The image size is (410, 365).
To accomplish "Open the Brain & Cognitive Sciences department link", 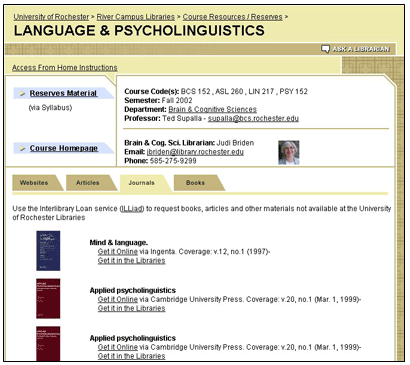I will point(213,109).
